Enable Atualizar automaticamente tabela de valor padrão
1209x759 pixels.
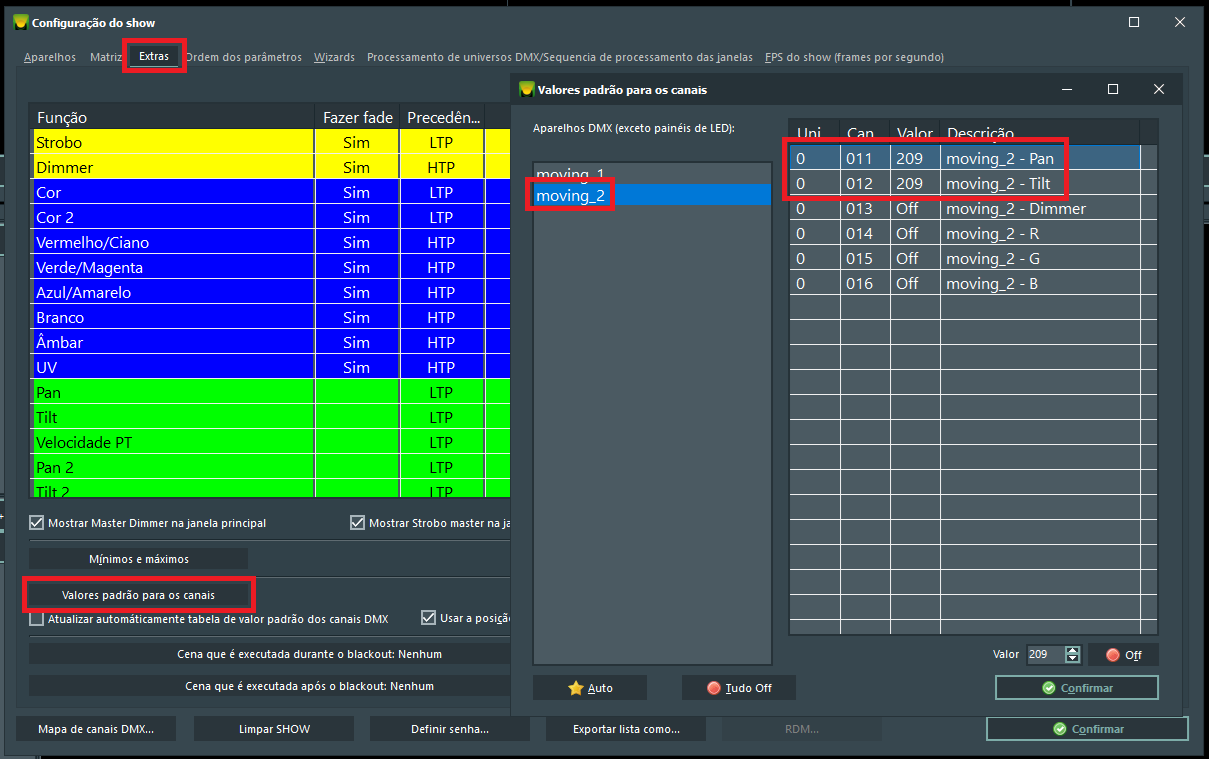[37, 619]
